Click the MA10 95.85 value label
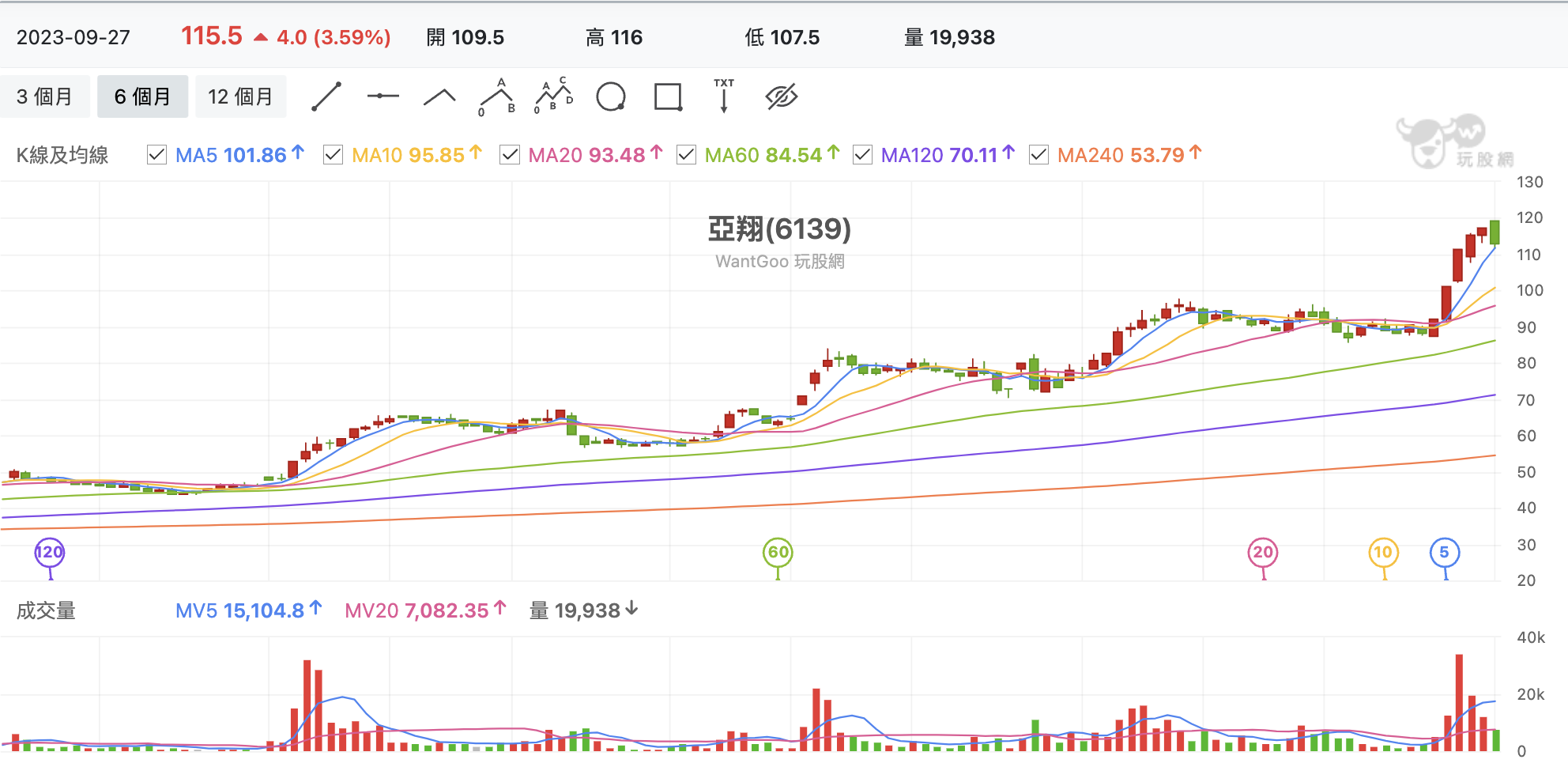 (x=416, y=155)
